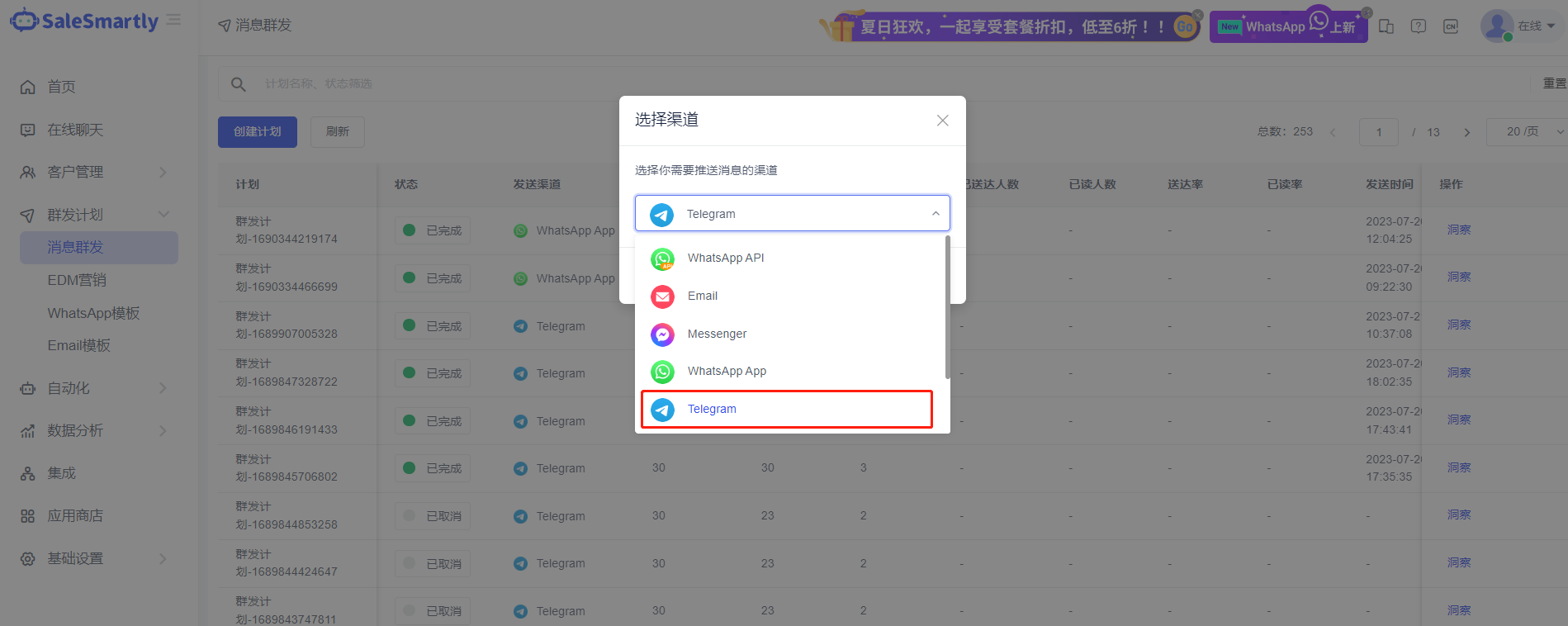Click the 创建计划 button
Viewport: 1568px width, 626px height.
[258, 132]
